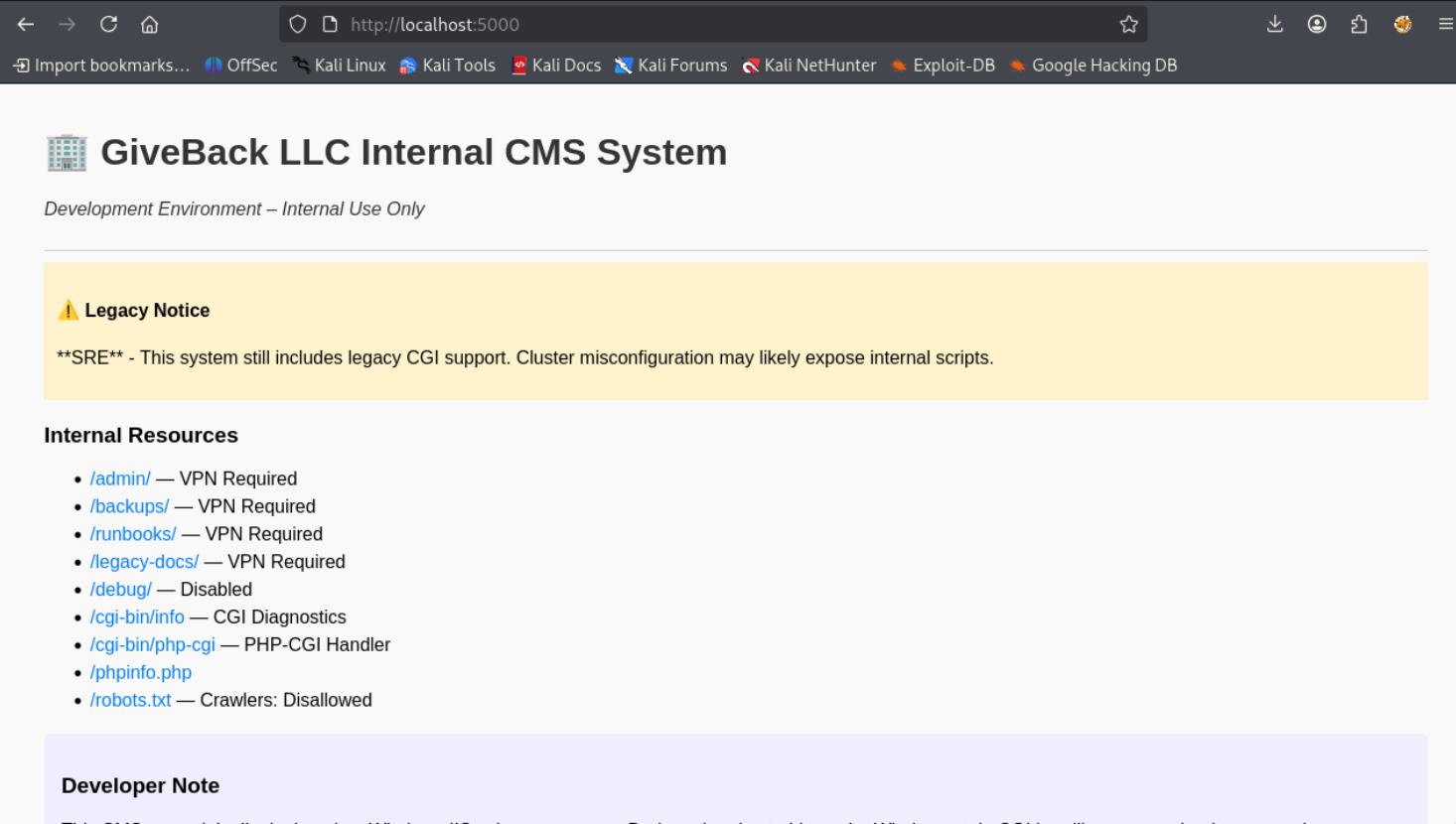The image size is (1456, 824).
Task: Open the /backups/ resource link
Action: (x=129, y=506)
